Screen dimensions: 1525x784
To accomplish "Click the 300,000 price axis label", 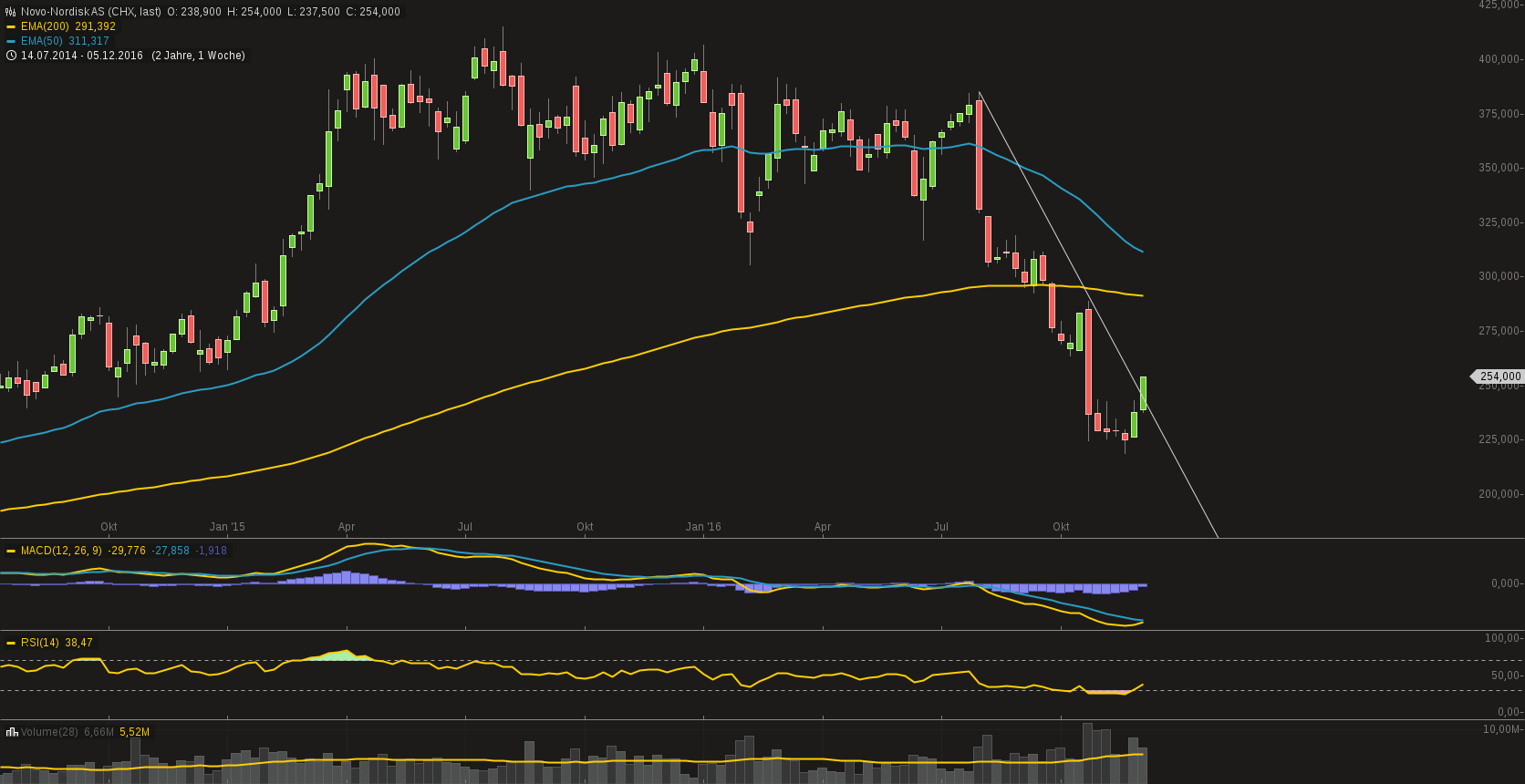I will coord(1499,276).
